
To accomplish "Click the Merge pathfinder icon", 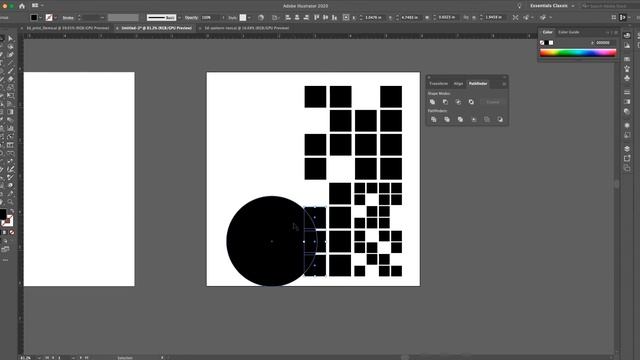I will click(460, 119).
